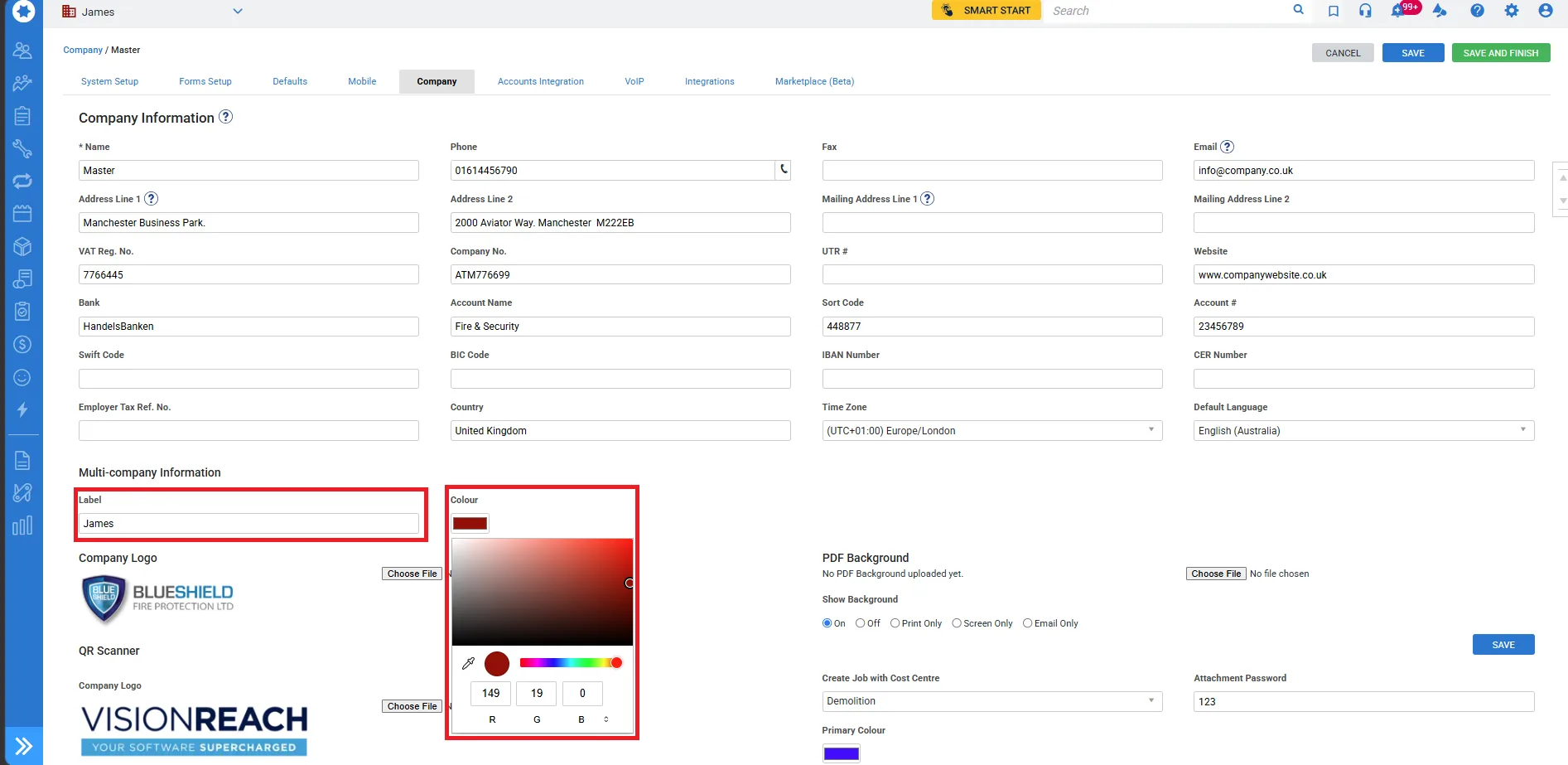Click SAVE button under PDF Background
The image size is (1568, 765).
pyautogui.click(x=1503, y=645)
